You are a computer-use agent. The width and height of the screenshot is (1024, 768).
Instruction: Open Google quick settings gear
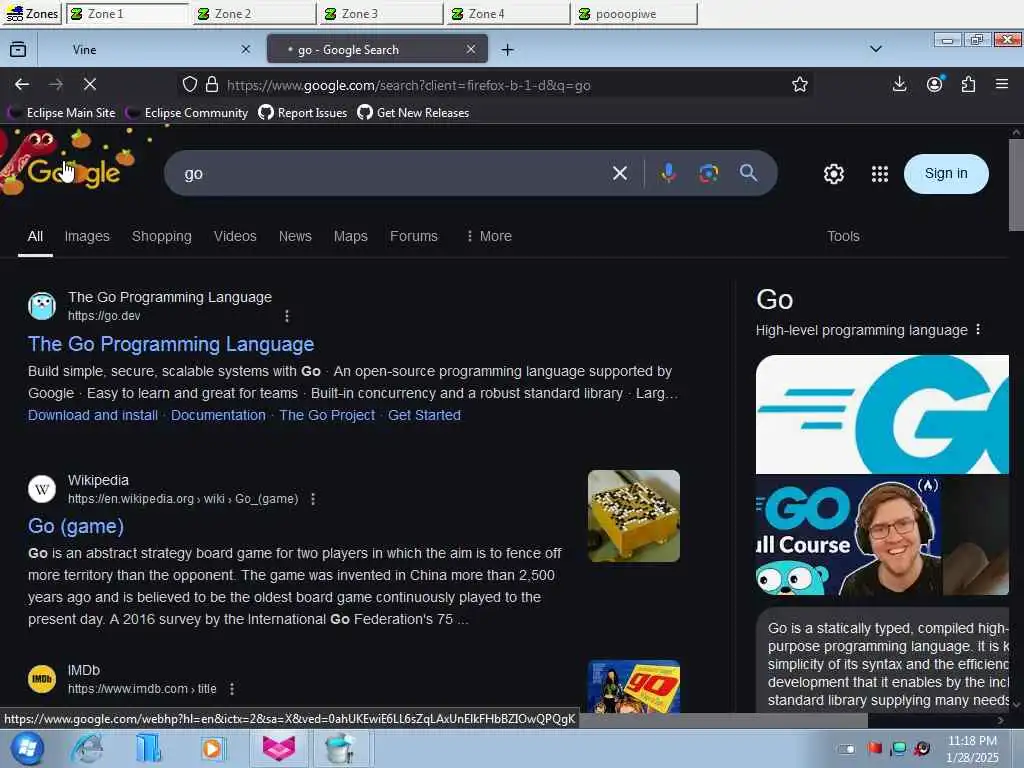pos(834,174)
